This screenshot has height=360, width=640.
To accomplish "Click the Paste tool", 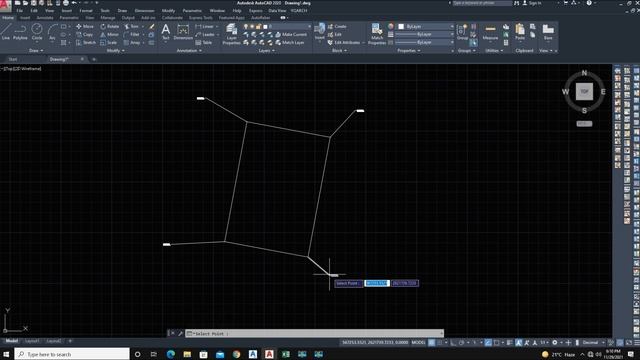I will point(520,32).
